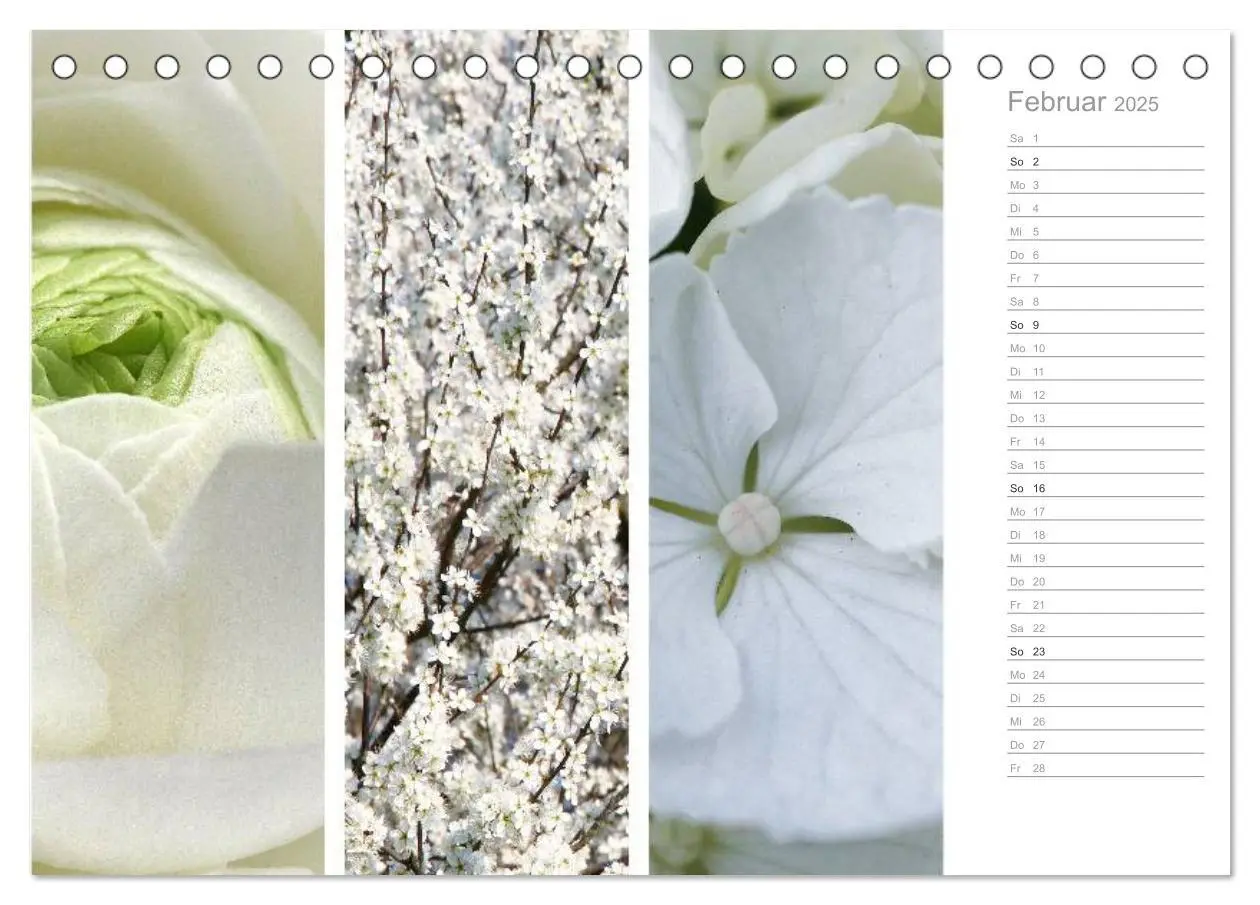The height and width of the screenshot is (905, 1260).
Task: Click the blossoming branches photo
Action: tap(487, 452)
